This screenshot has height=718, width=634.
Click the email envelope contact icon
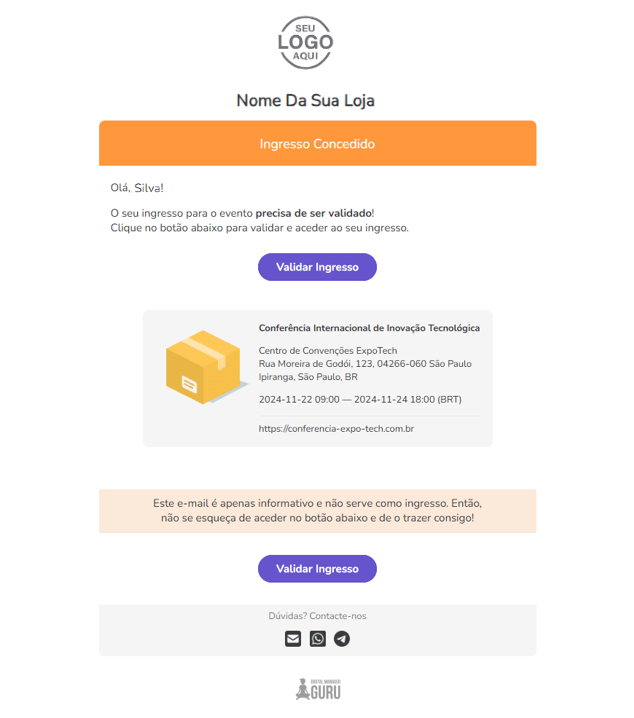293,639
